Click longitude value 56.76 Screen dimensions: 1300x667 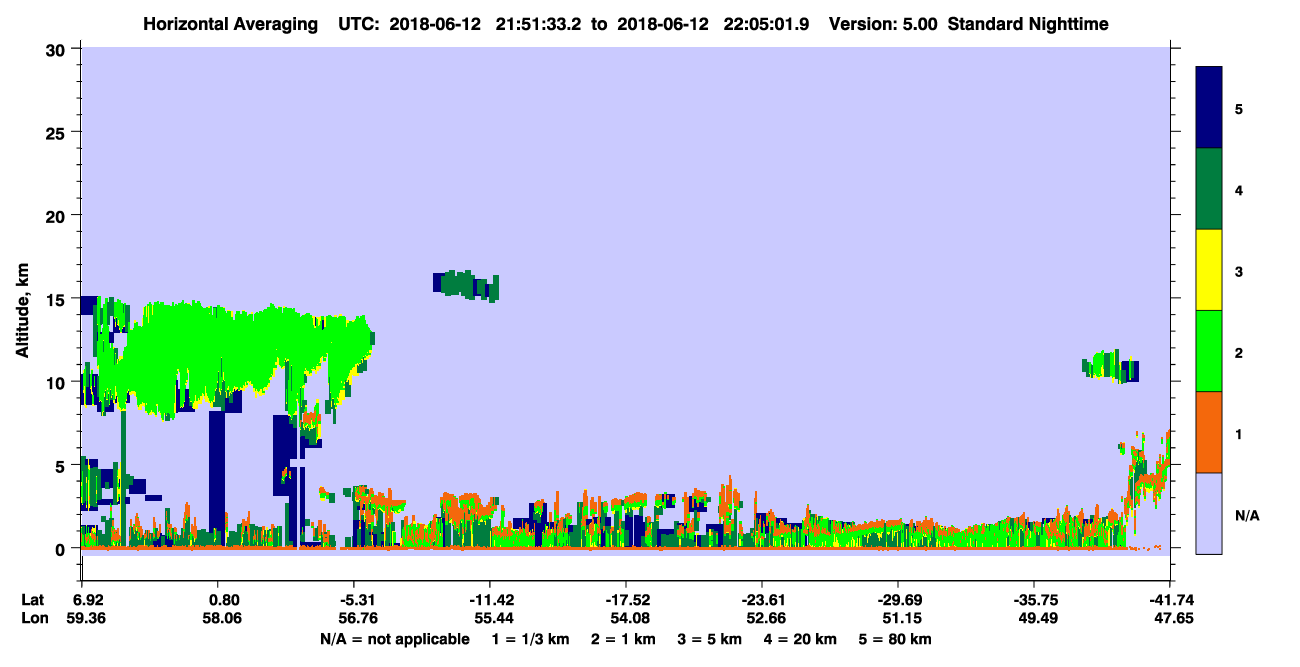pyautogui.click(x=360, y=618)
